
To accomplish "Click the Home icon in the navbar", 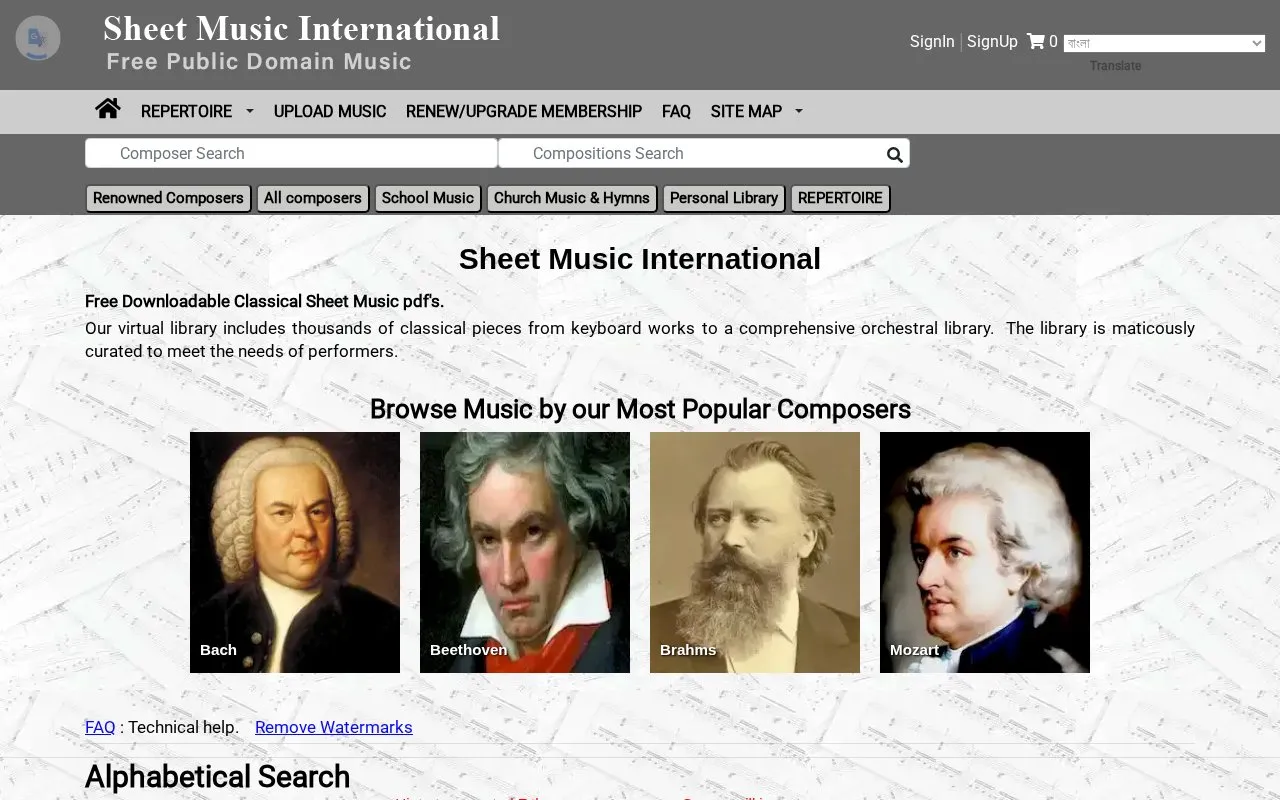I will pyautogui.click(x=108, y=109).
